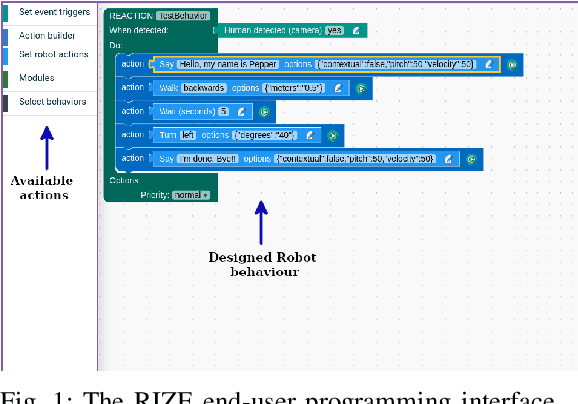This screenshot has width=578, height=404.
Task: Open the Modules category
Action: click(50, 78)
